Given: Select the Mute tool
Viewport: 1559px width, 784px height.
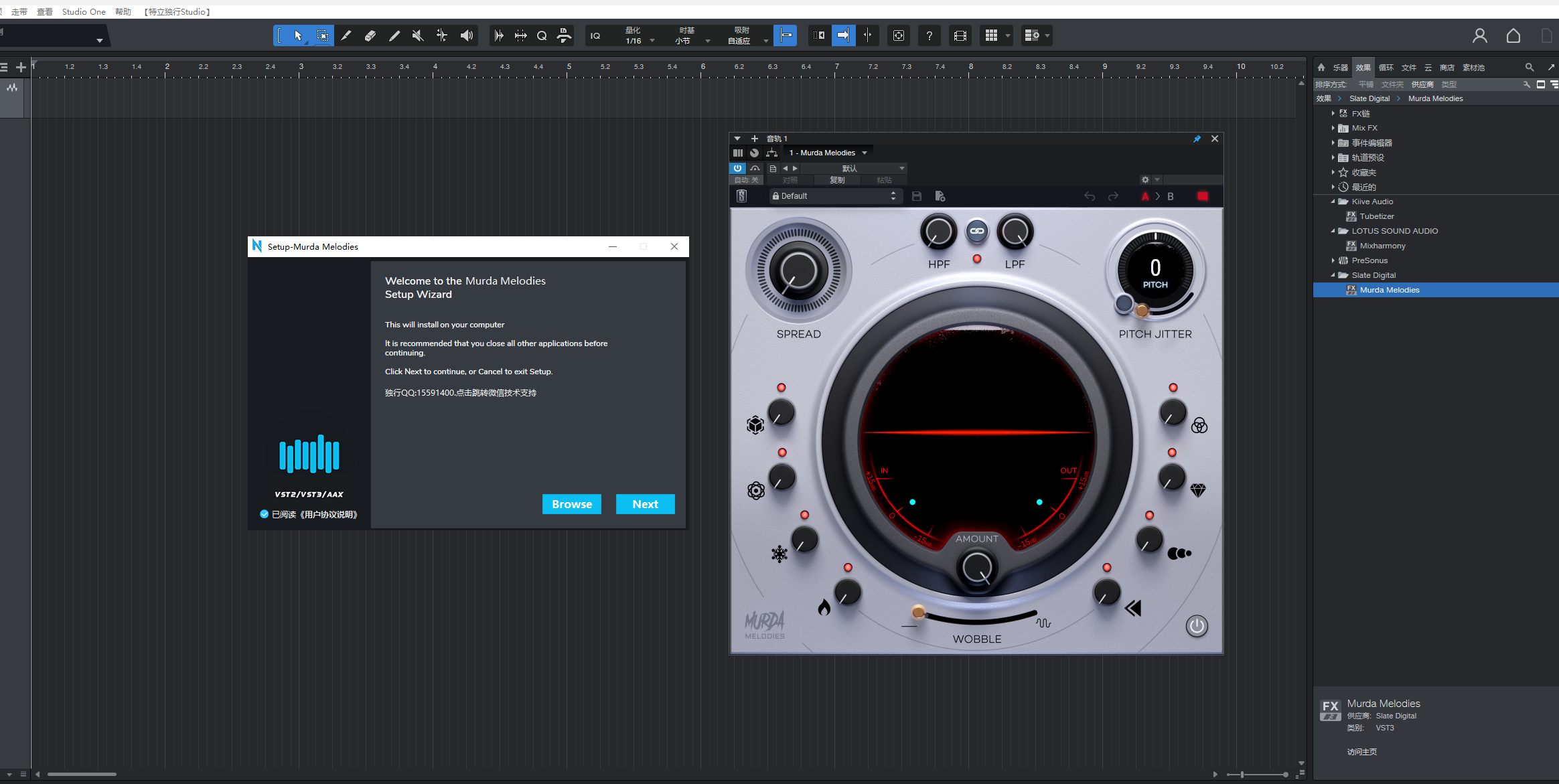Looking at the screenshot, I should [x=418, y=35].
